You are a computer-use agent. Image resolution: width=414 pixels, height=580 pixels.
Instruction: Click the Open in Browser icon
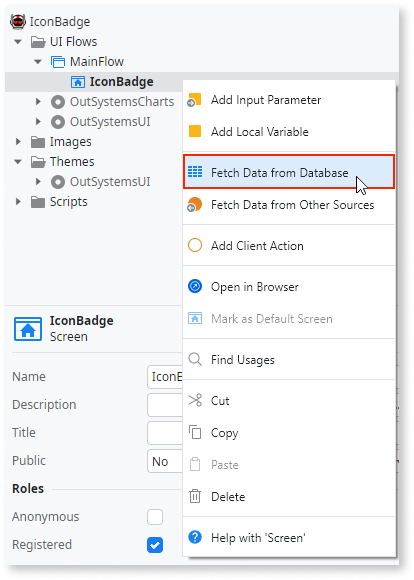click(195, 286)
